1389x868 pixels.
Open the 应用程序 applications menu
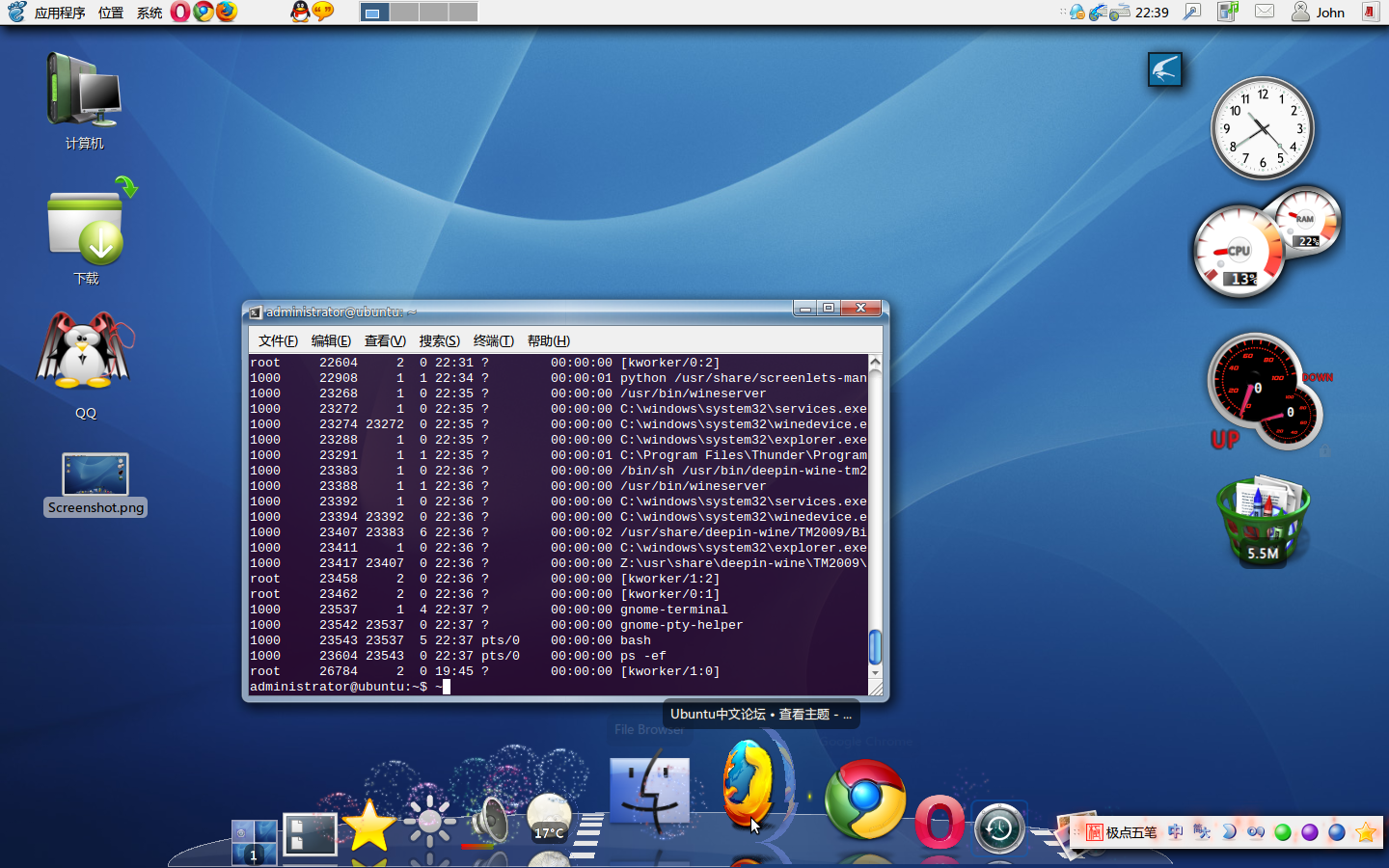pos(60,13)
